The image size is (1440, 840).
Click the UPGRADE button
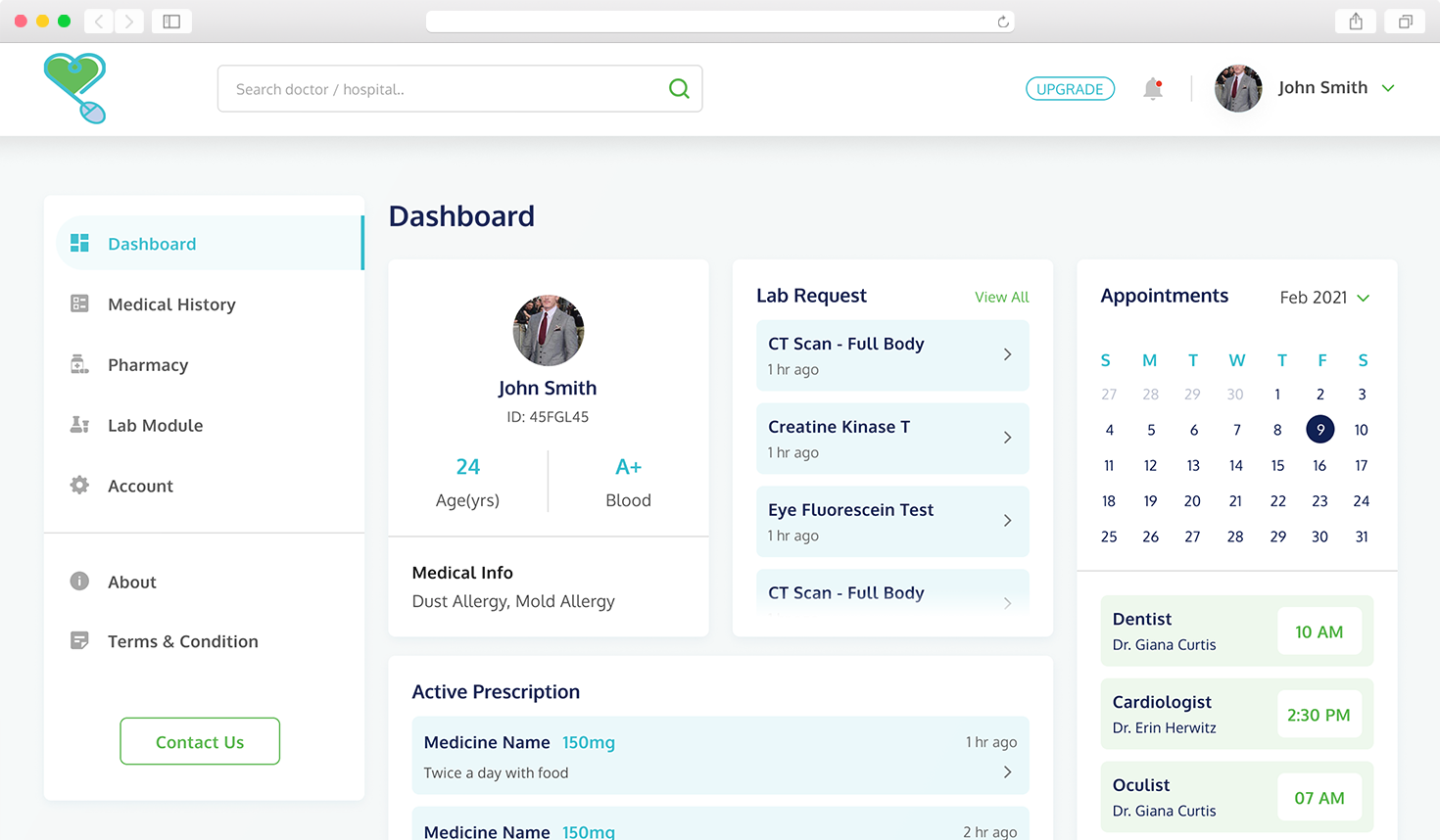[1070, 89]
